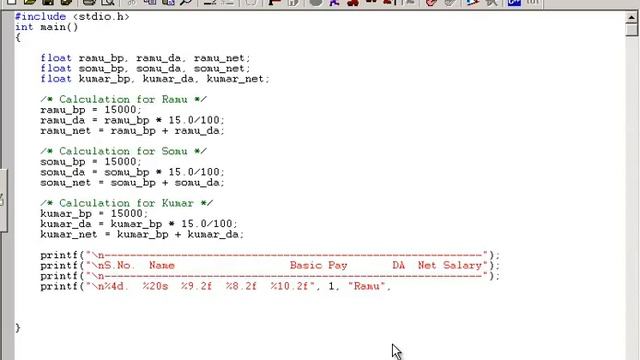Click the 'Calculation for Somu' comment
The image size is (640, 360).
click(x=124, y=151)
